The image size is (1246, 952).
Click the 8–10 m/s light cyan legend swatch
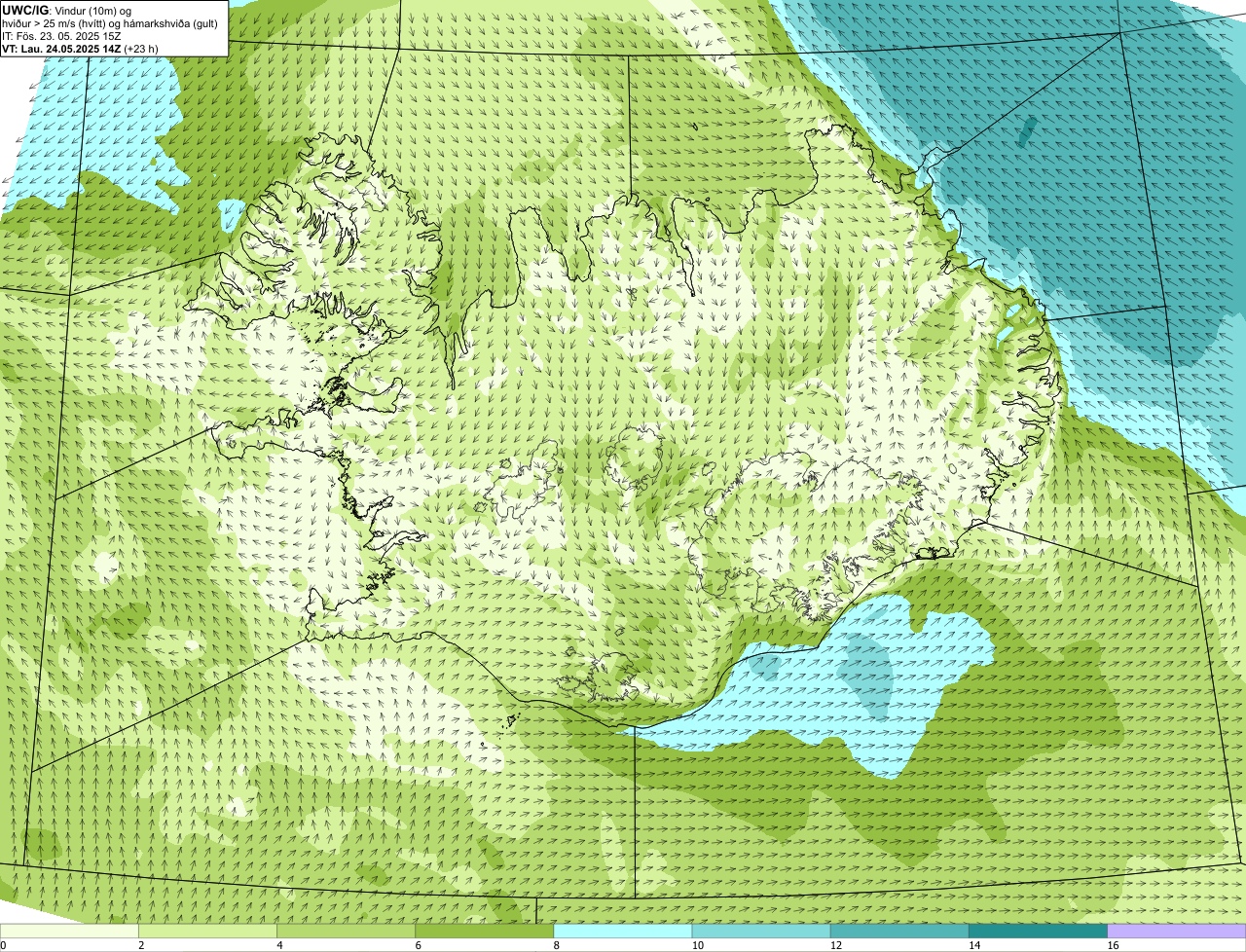pyautogui.click(x=623, y=931)
